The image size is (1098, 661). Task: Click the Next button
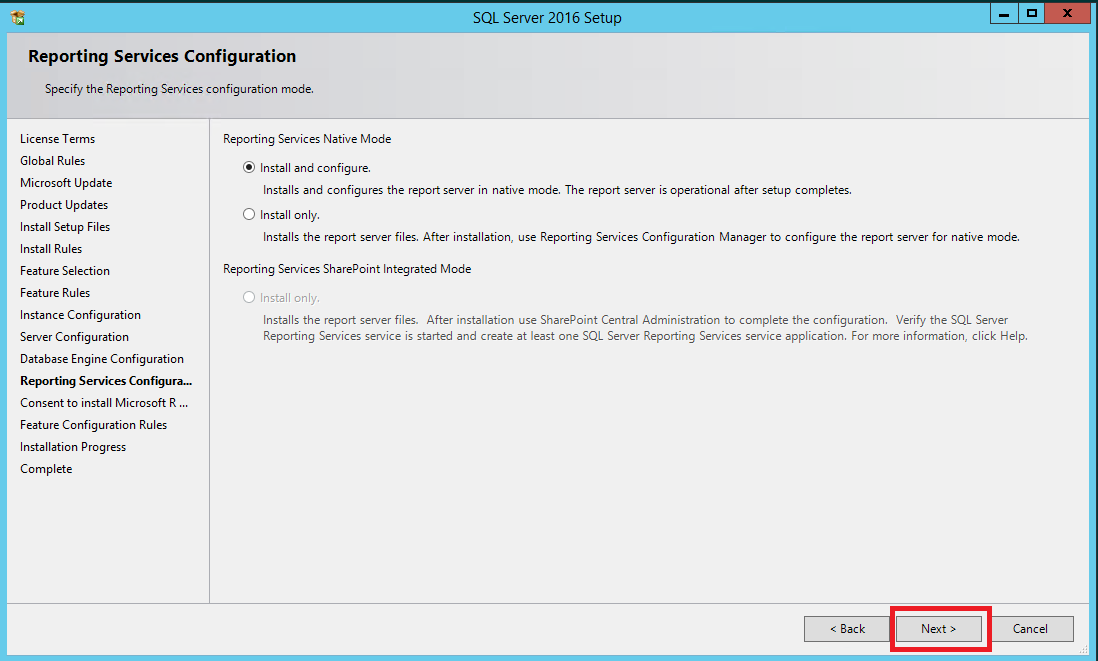[x=938, y=629]
